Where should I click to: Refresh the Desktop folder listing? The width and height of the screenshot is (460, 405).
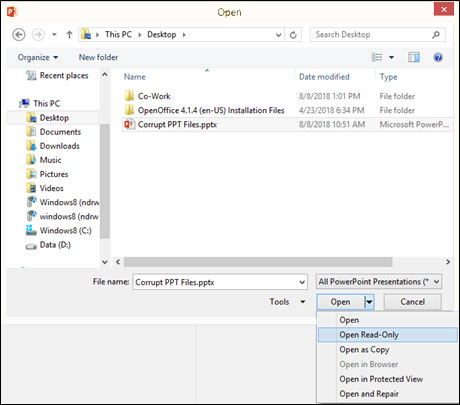pos(293,35)
